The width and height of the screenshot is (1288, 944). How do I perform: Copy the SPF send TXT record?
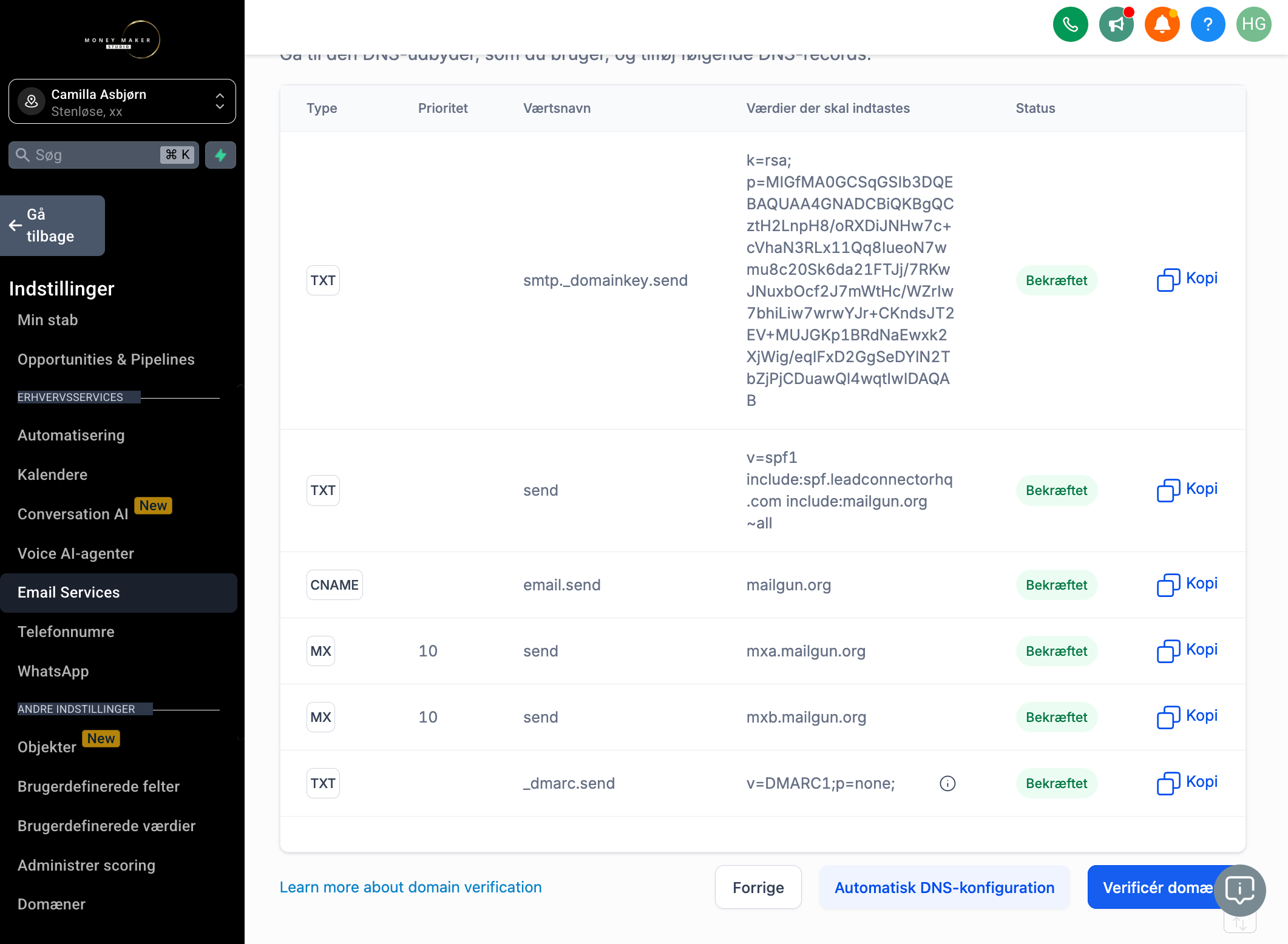click(x=1187, y=490)
